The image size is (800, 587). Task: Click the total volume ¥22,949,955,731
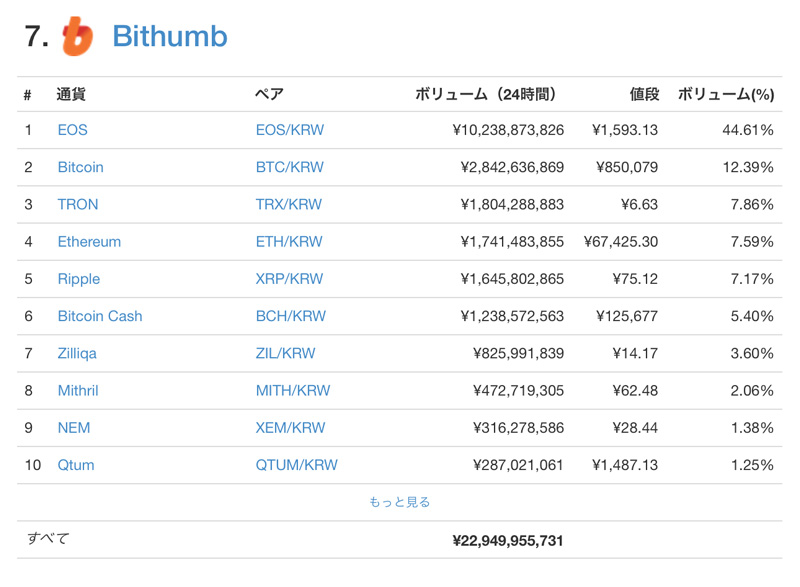[508, 541]
